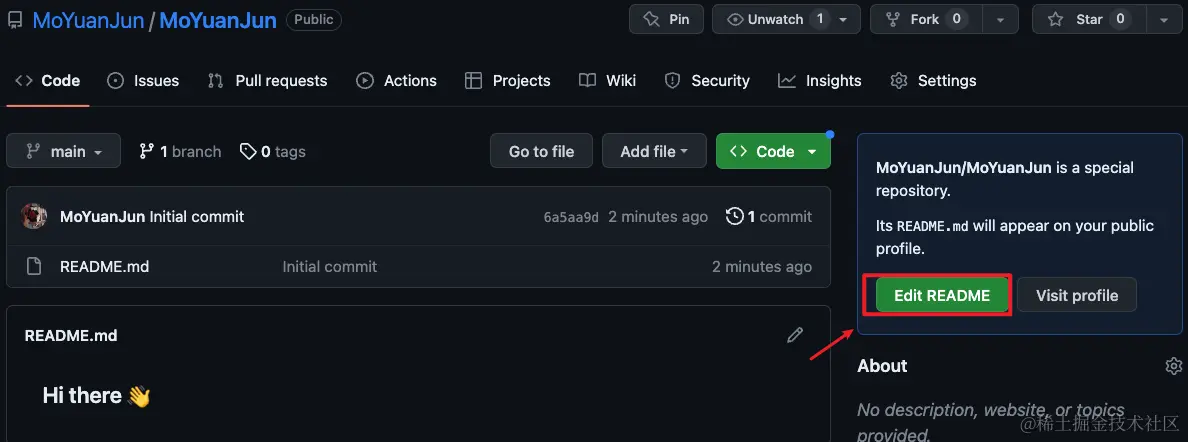The width and height of the screenshot is (1188, 442).
Task: Expand the main branch selector dropdown
Action: (x=63, y=152)
